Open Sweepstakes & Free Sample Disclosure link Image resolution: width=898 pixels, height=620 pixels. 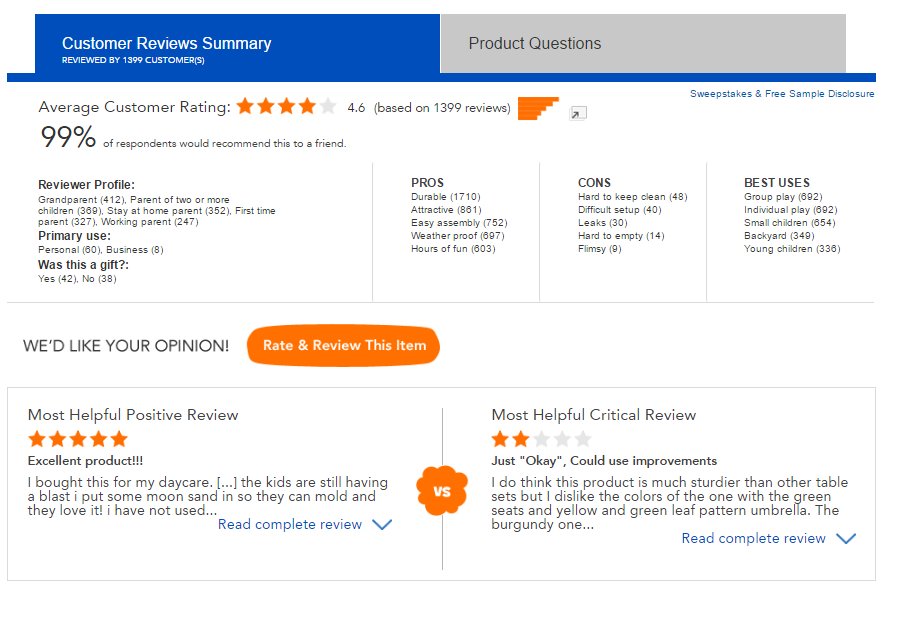click(x=782, y=94)
